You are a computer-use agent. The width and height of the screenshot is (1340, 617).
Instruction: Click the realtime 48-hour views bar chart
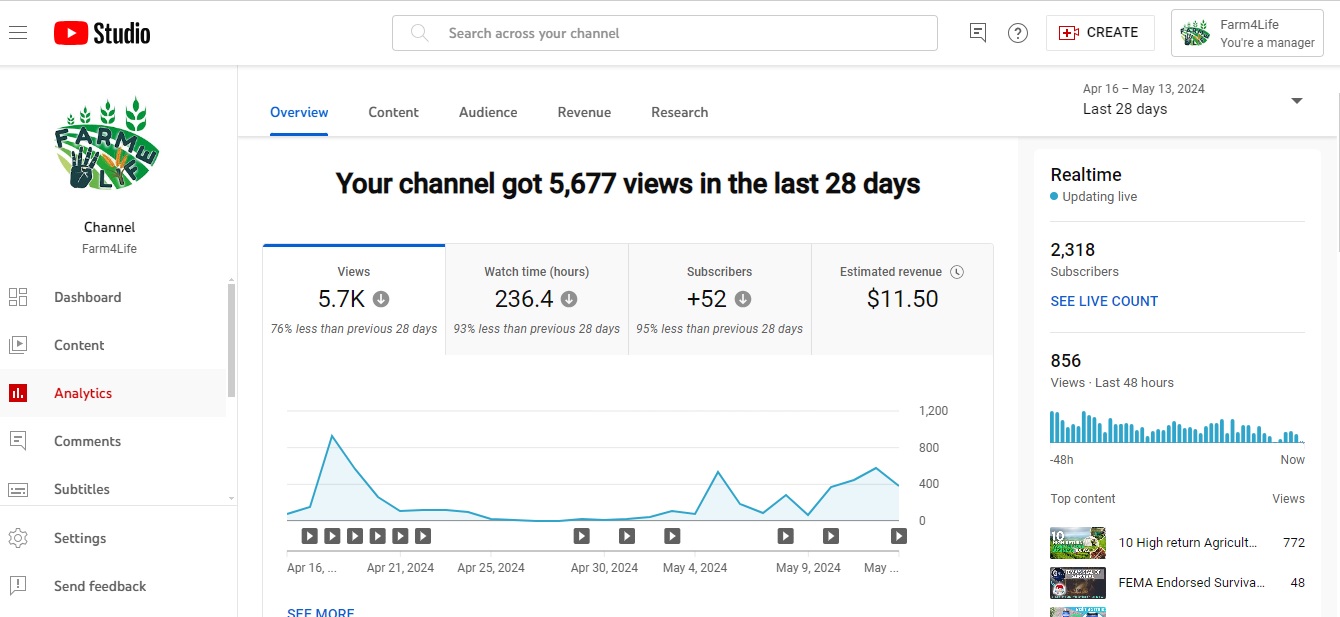click(x=1177, y=426)
